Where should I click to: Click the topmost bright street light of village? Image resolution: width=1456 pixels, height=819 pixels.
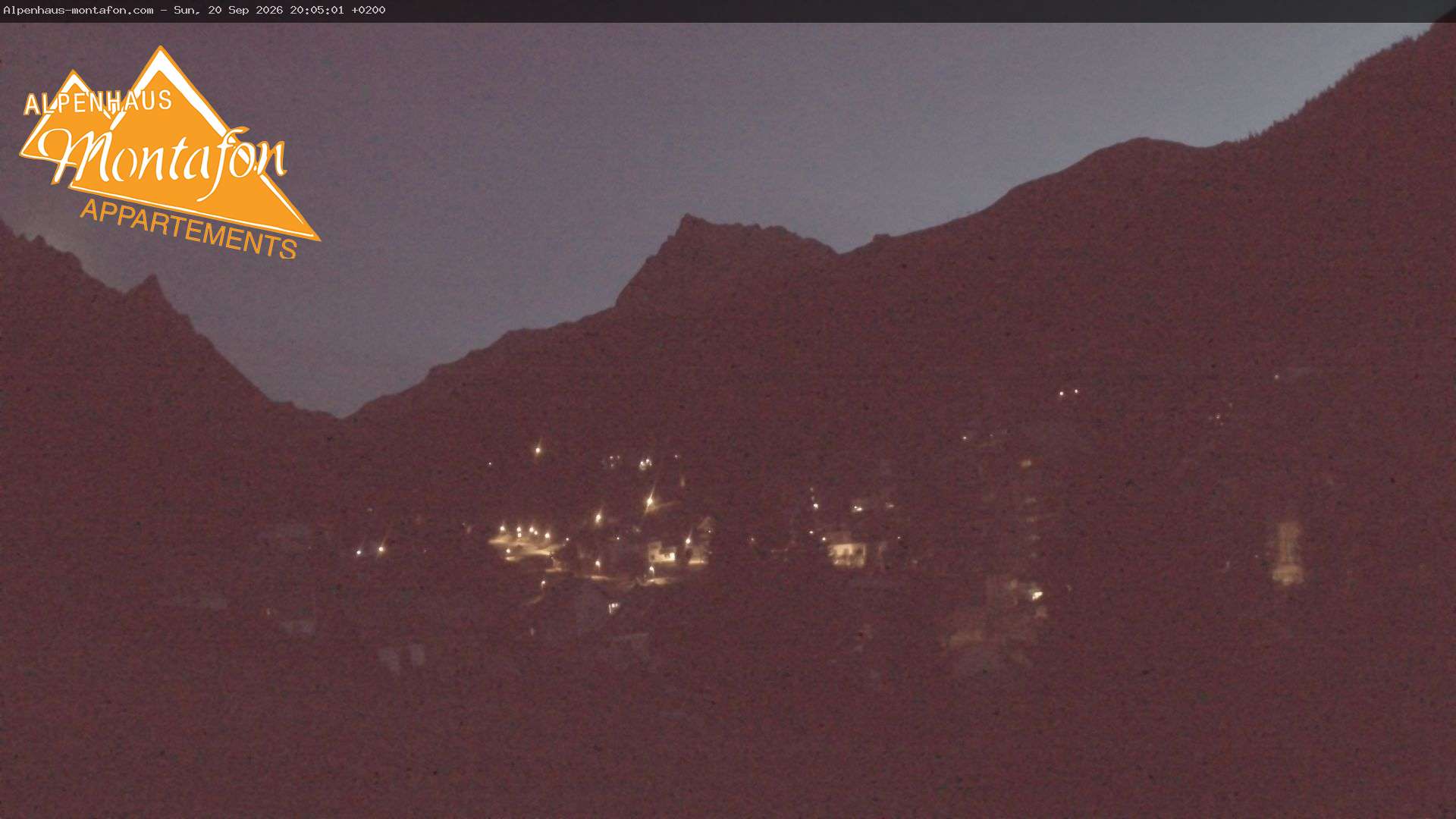538,450
